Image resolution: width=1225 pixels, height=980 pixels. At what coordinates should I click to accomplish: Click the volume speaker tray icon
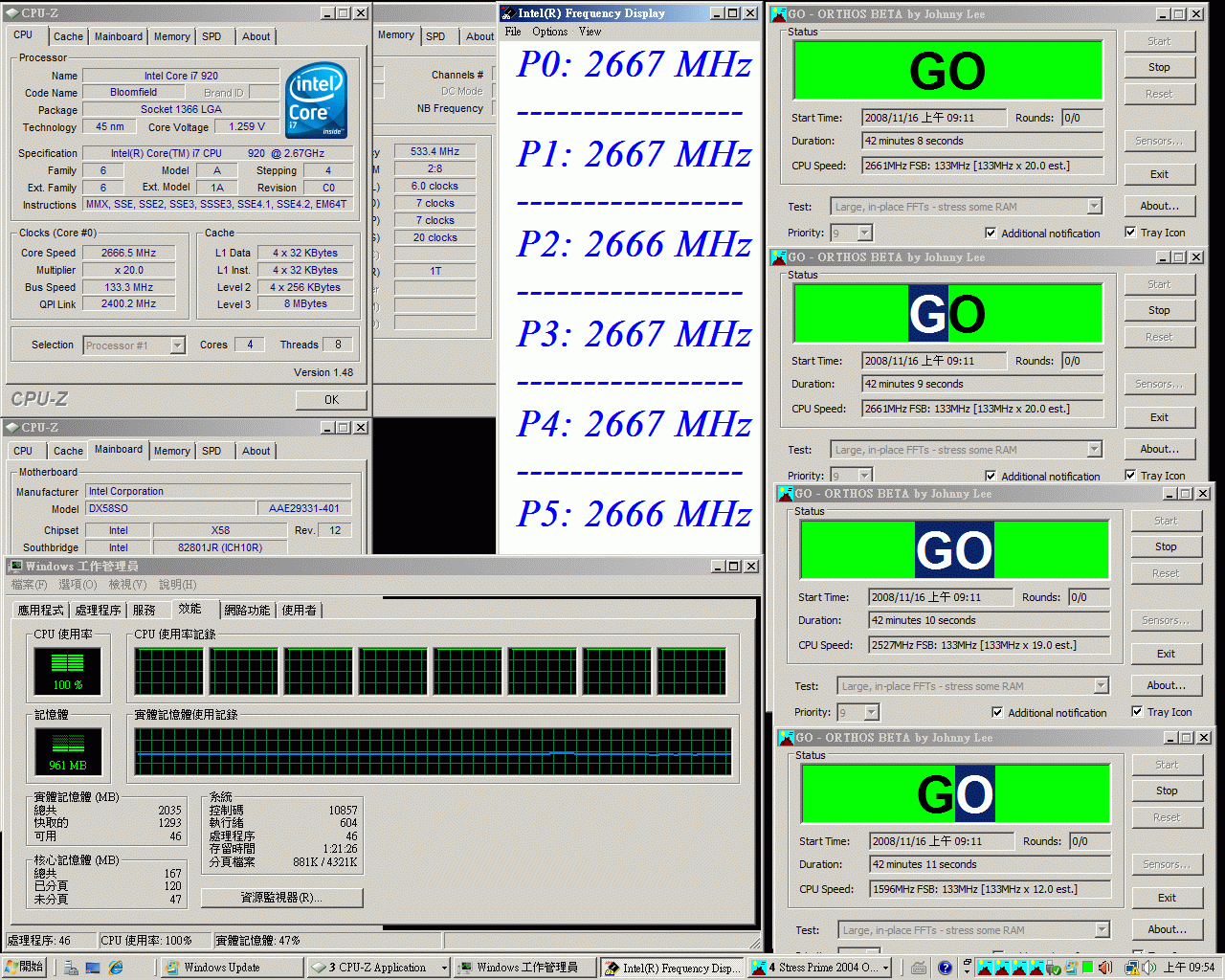pos(1148,968)
